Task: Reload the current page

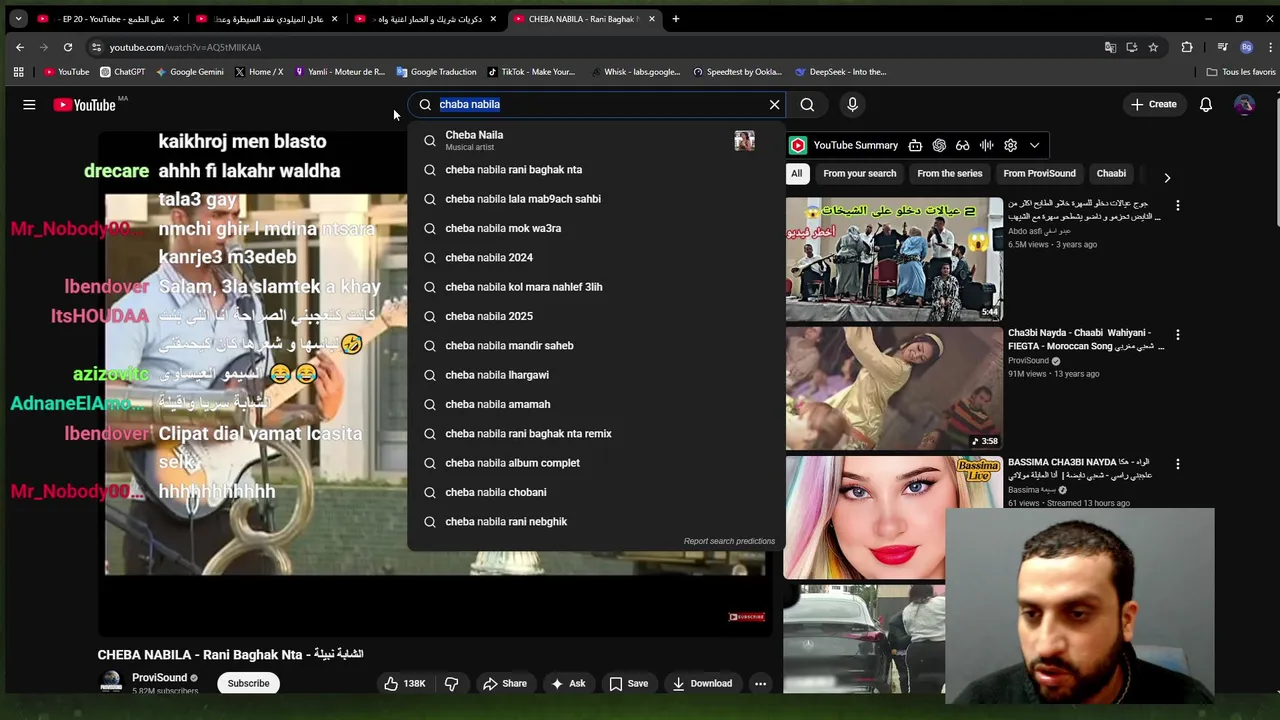Action: tap(68, 47)
